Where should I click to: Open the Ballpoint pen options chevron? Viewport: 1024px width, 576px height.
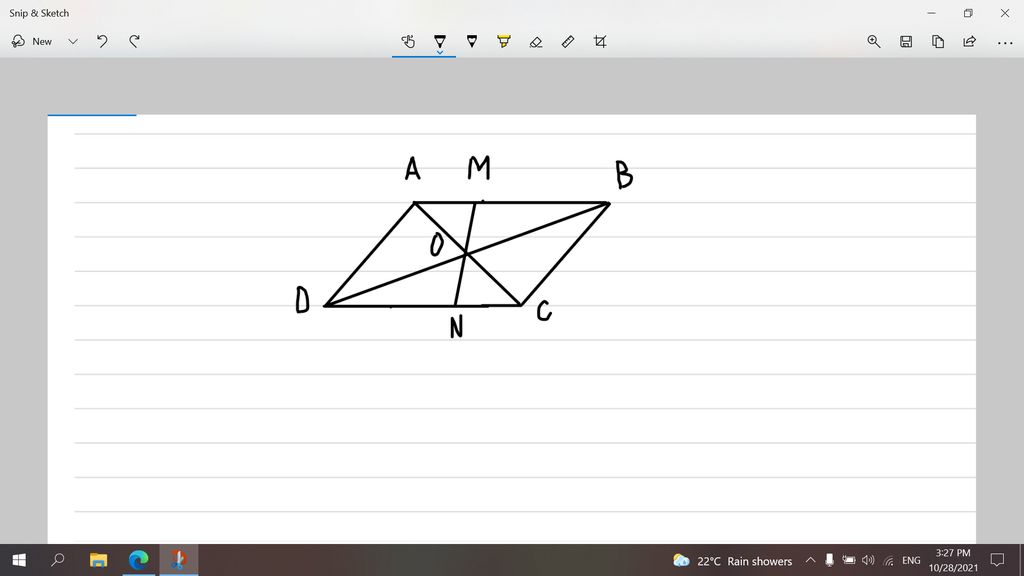[x=440, y=52]
